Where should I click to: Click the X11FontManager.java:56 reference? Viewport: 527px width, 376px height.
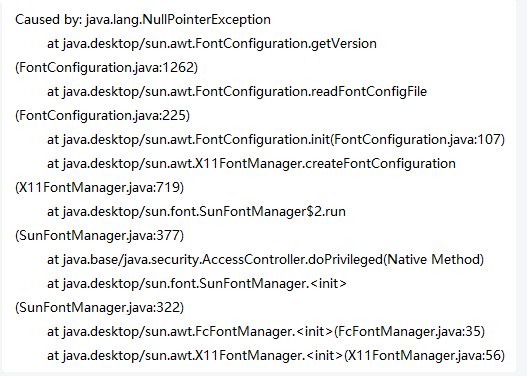point(424,356)
